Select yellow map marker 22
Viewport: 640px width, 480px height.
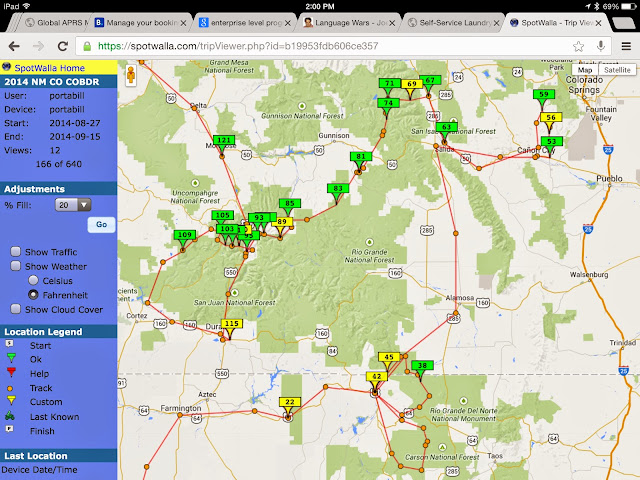point(290,402)
